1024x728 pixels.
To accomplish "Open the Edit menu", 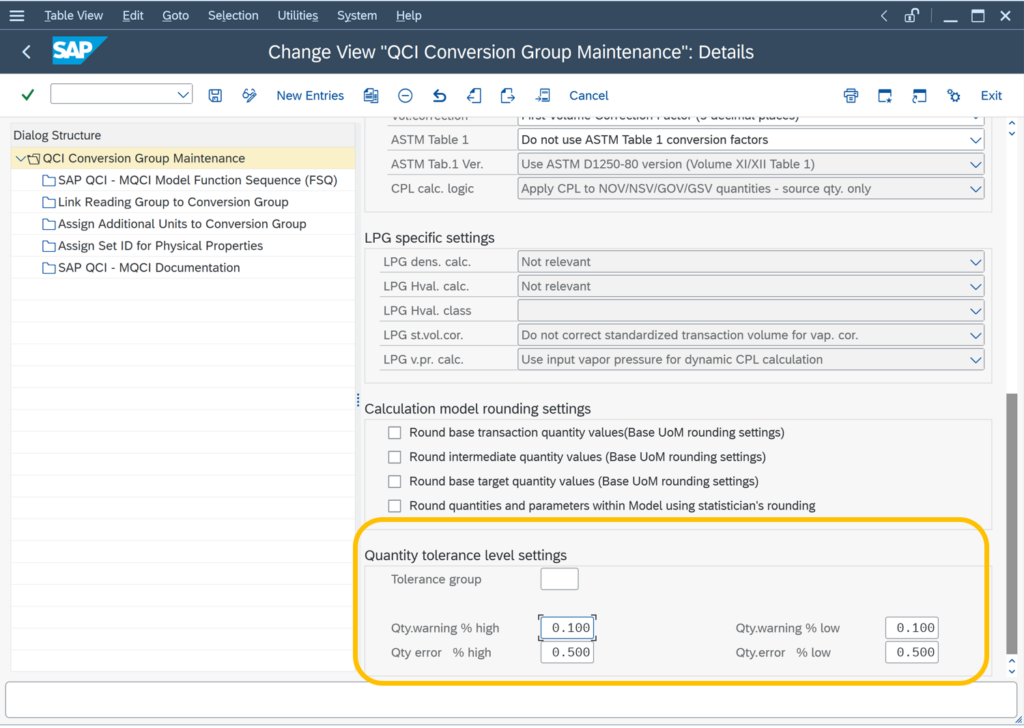I will click(133, 15).
